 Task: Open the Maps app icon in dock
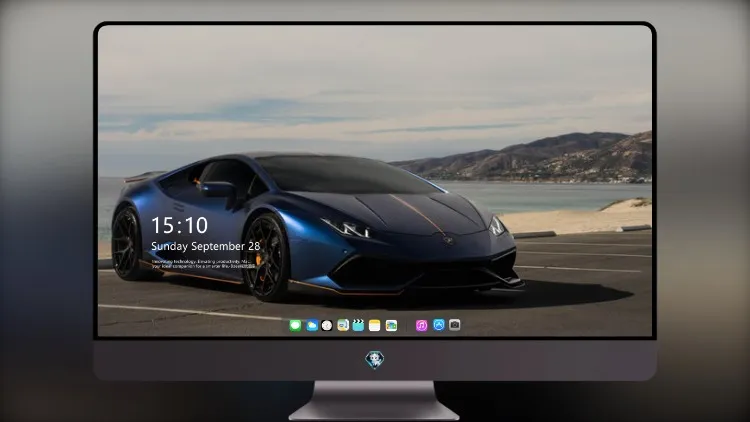(343, 326)
